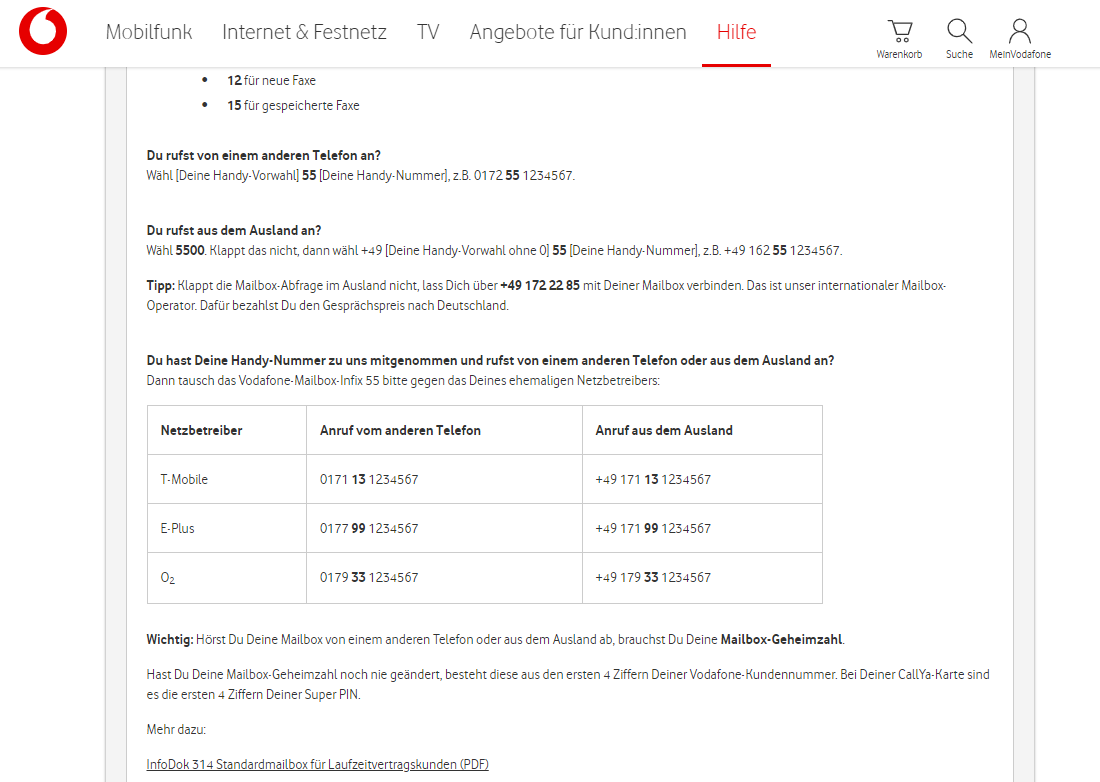This screenshot has width=1100, height=782.
Task: Open the Internet & Festnetz menu
Action: [304, 32]
